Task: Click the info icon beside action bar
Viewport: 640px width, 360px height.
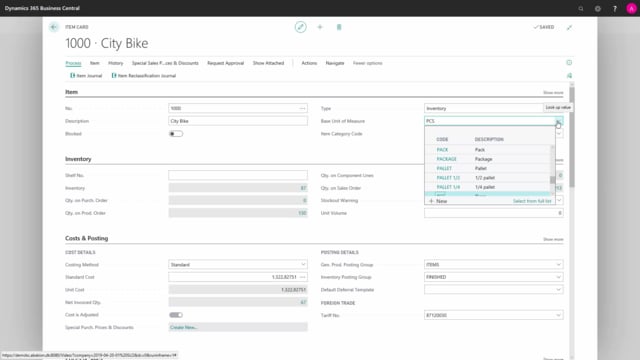Action: [x=569, y=62]
